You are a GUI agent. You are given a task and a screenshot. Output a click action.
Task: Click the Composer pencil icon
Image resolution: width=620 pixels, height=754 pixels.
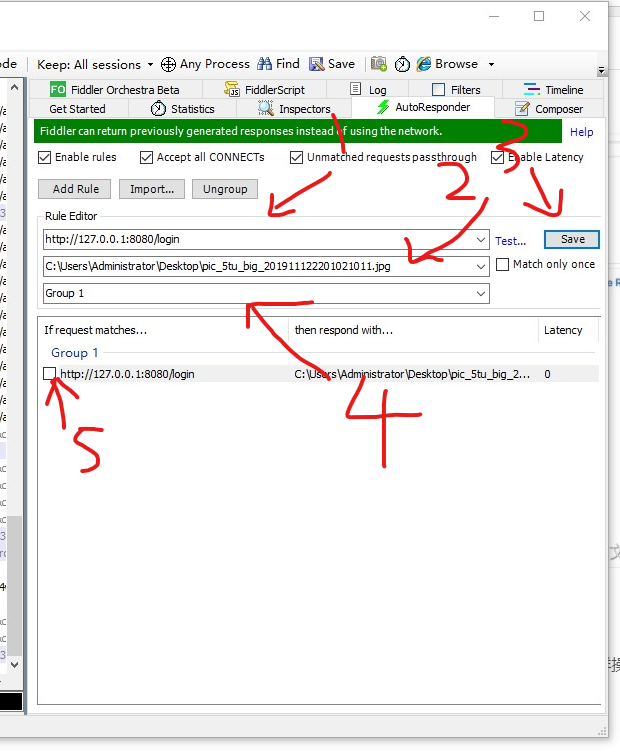pos(522,109)
